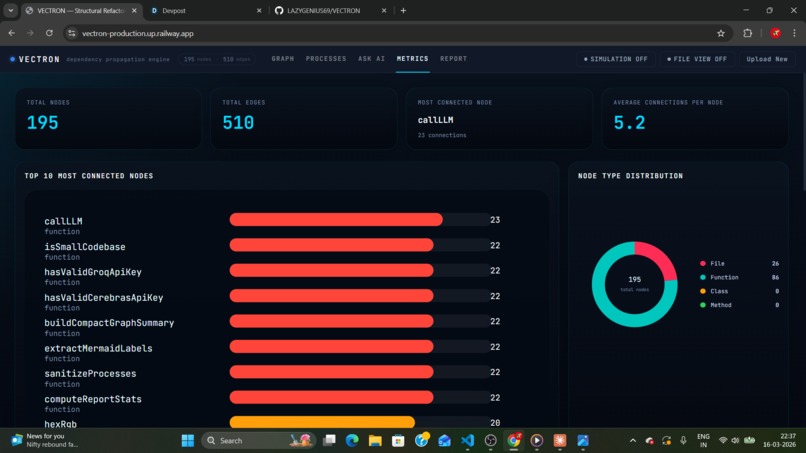Launch Microsoft Edge from taskbar
This screenshot has width=806, height=453.
pos(352,441)
